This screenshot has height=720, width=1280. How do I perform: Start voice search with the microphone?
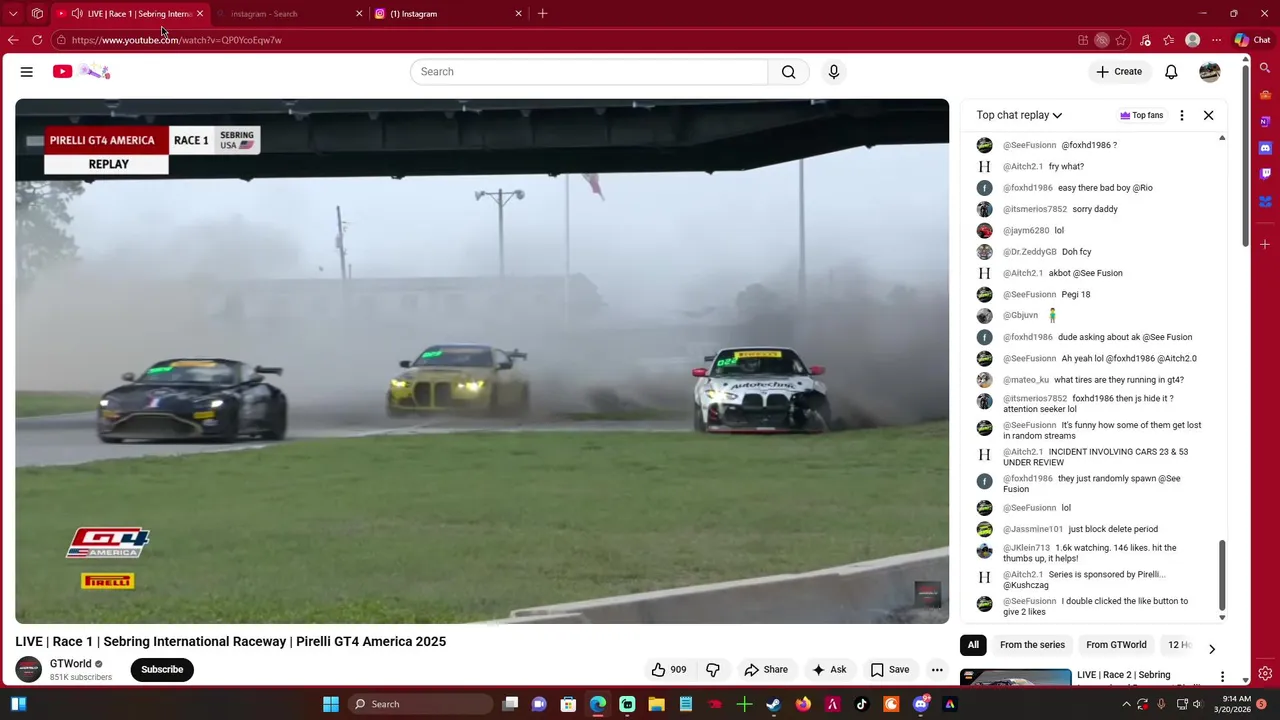(834, 72)
